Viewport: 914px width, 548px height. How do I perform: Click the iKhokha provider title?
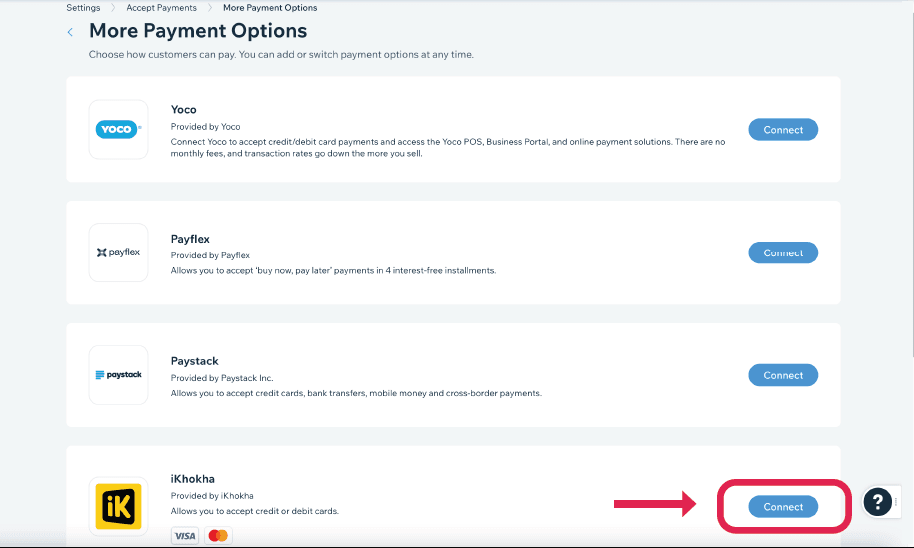[x=193, y=479]
